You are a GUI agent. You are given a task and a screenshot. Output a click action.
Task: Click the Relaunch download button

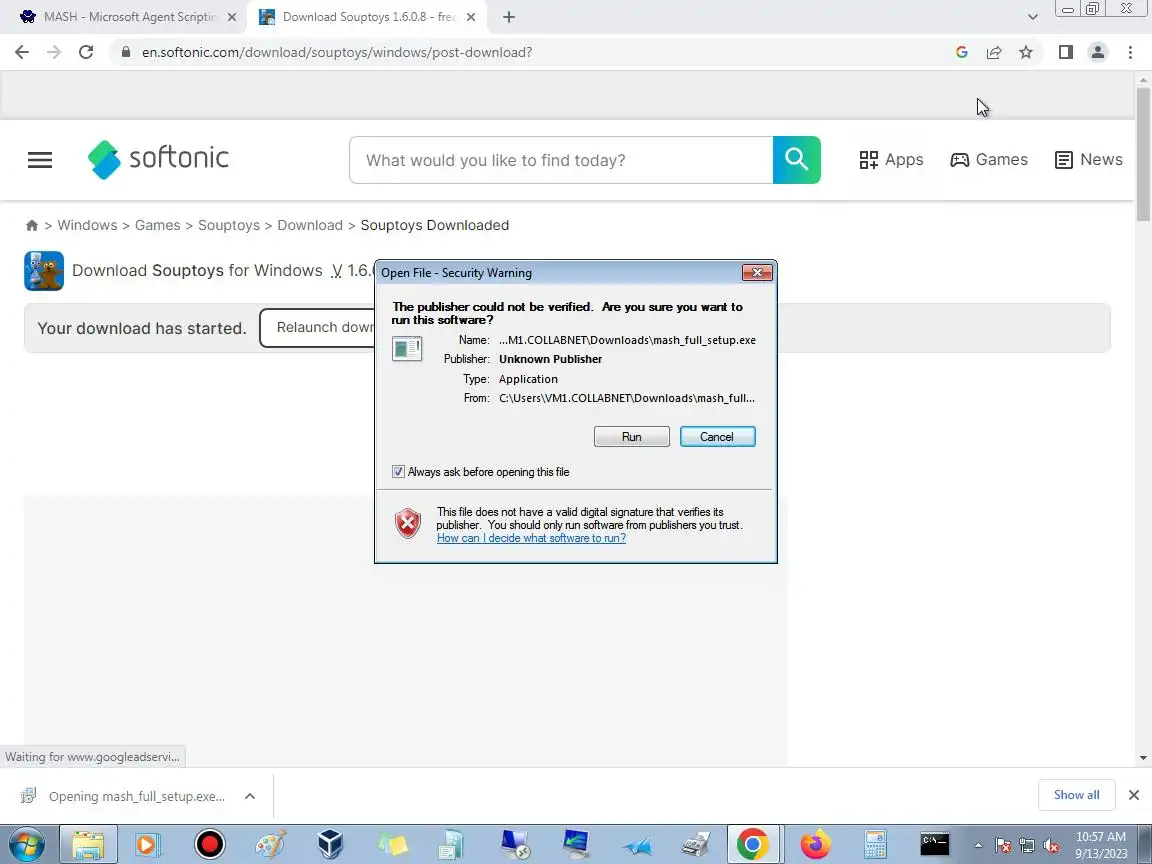click(x=317, y=328)
